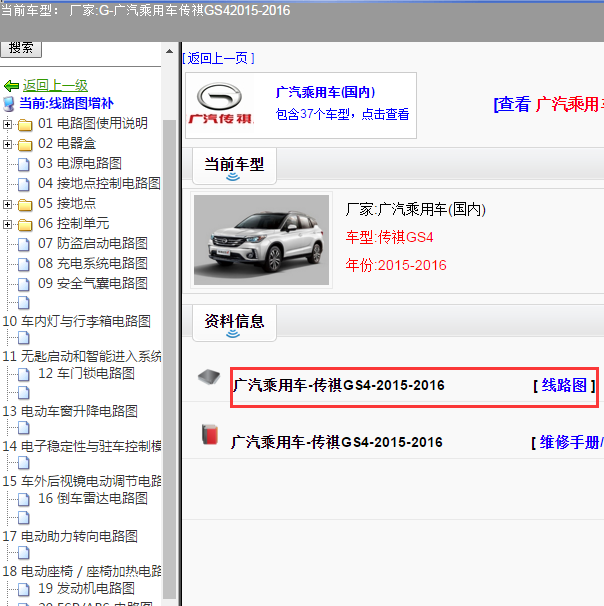
Task: Click folder icon of 01 电路图使用说明
Action: pos(25,125)
